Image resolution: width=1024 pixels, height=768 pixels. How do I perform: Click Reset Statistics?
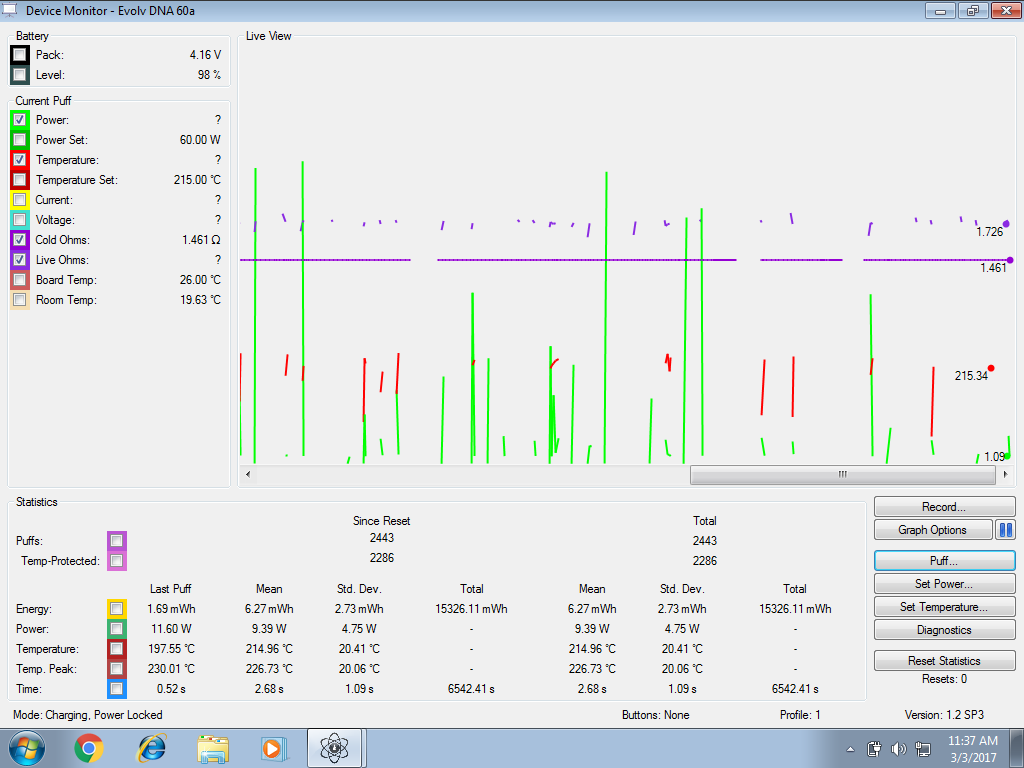944,661
